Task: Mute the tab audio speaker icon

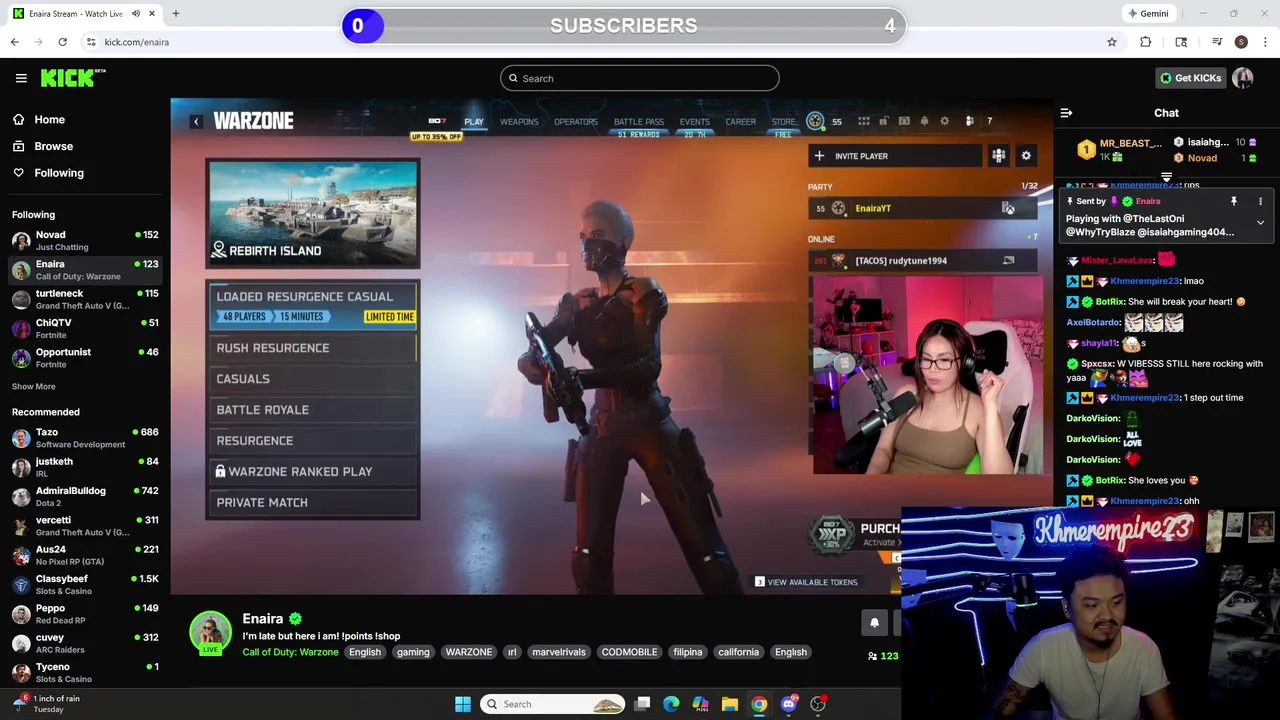Action: click(x=136, y=14)
